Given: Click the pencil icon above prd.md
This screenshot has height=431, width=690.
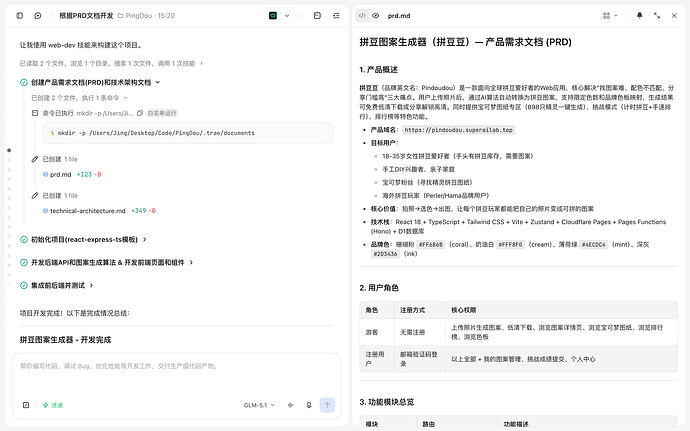Looking at the screenshot, I should (x=35, y=159).
